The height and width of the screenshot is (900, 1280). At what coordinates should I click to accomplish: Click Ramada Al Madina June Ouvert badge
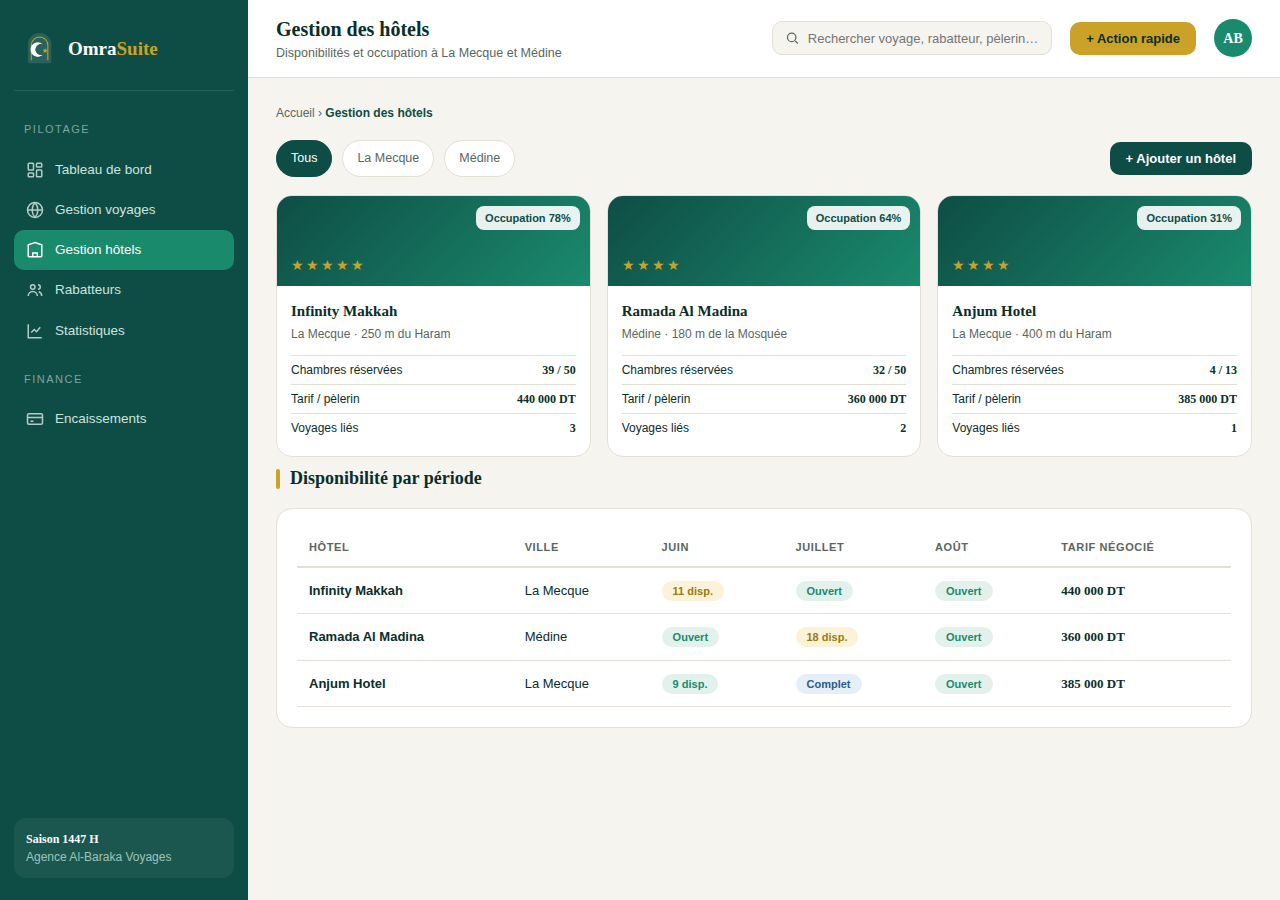point(690,637)
